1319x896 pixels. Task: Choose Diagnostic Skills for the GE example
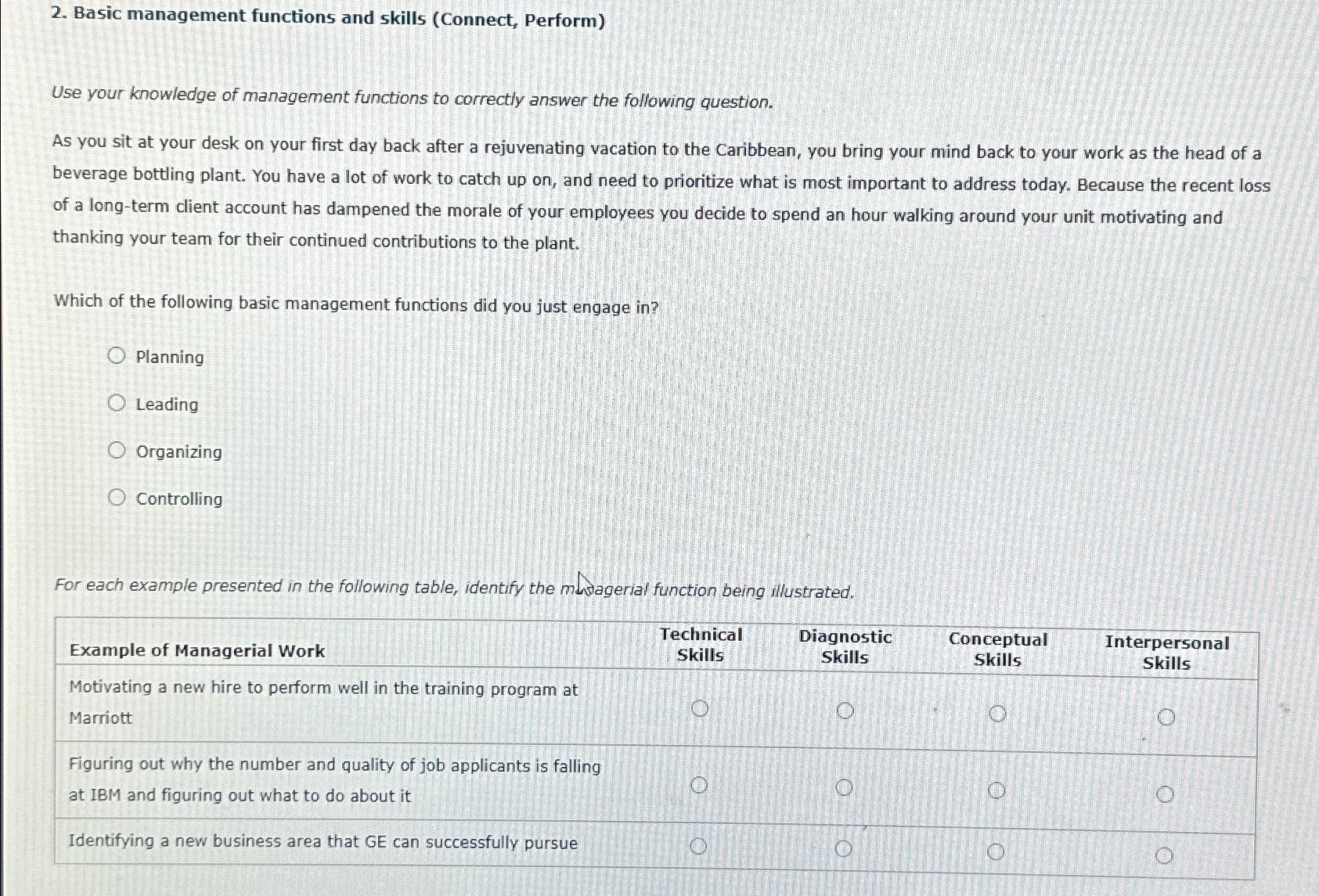[844, 847]
